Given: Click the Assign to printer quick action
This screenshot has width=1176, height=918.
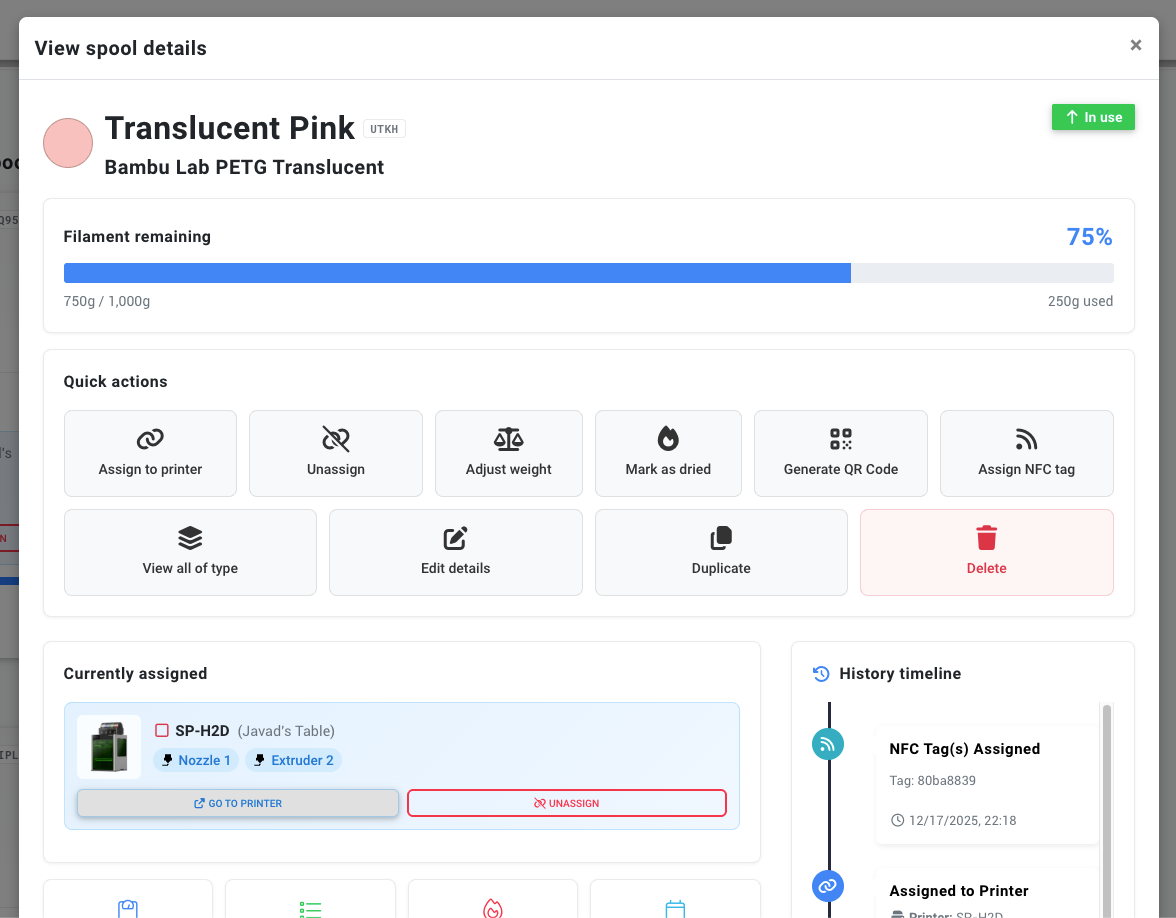Looking at the screenshot, I should [150, 453].
